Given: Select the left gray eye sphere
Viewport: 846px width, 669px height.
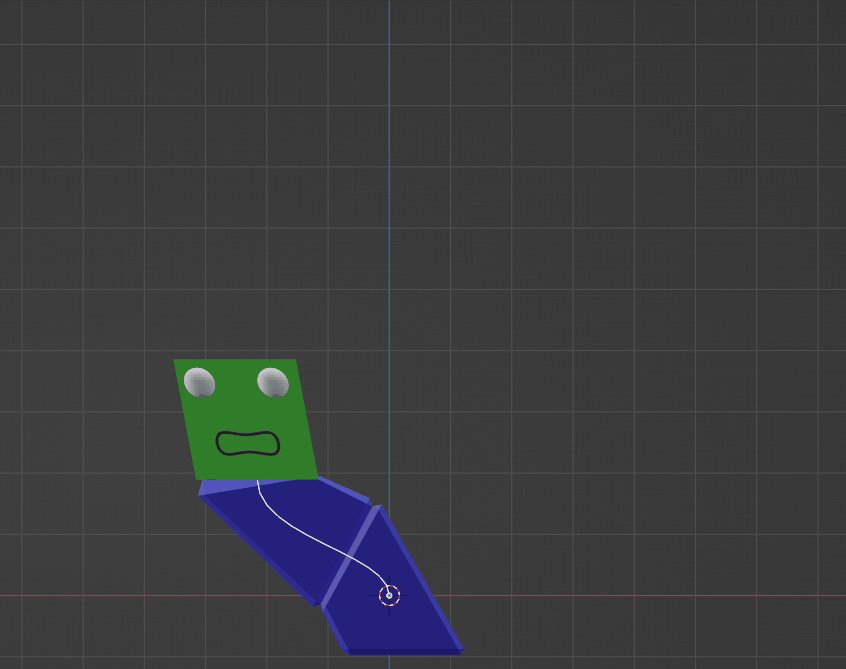Looking at the screenshot, I should coord(200,383).
